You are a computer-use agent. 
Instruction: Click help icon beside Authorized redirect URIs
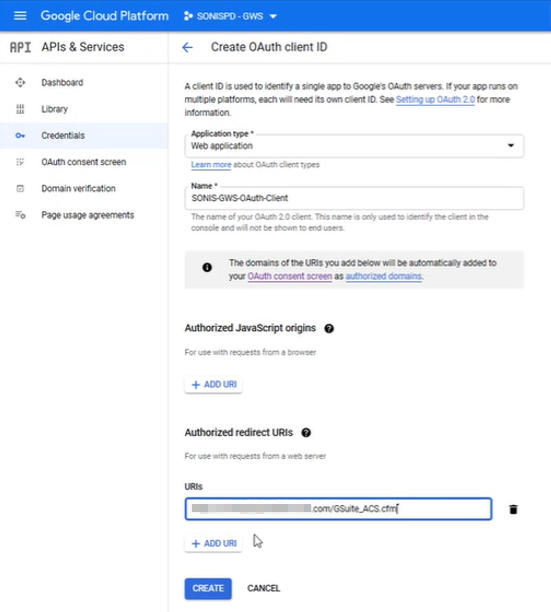pyautogui.click(x=306, y=432)
